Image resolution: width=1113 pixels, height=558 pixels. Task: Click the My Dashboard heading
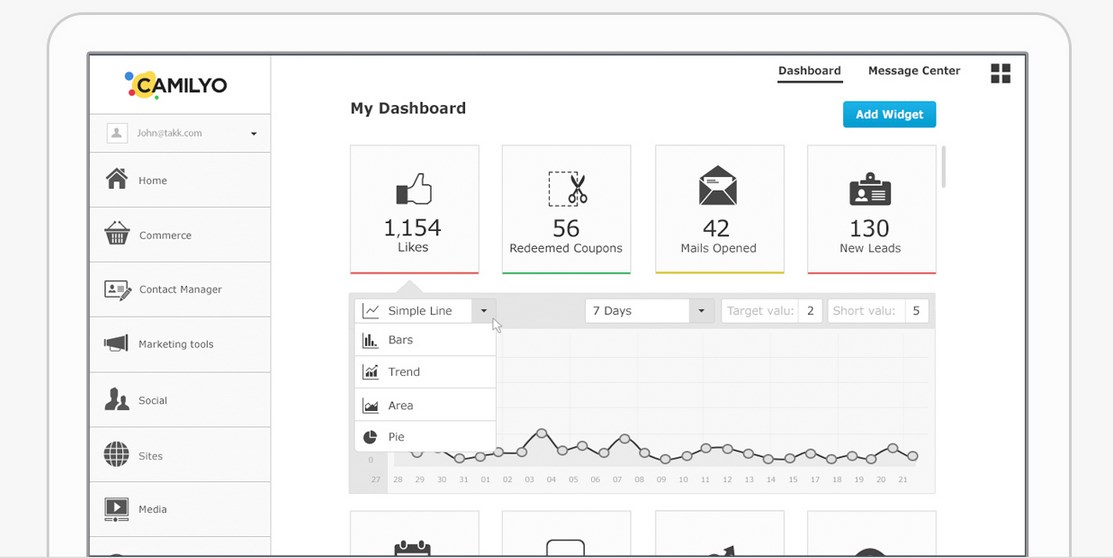pyautogui.click(x=408, y=109)
